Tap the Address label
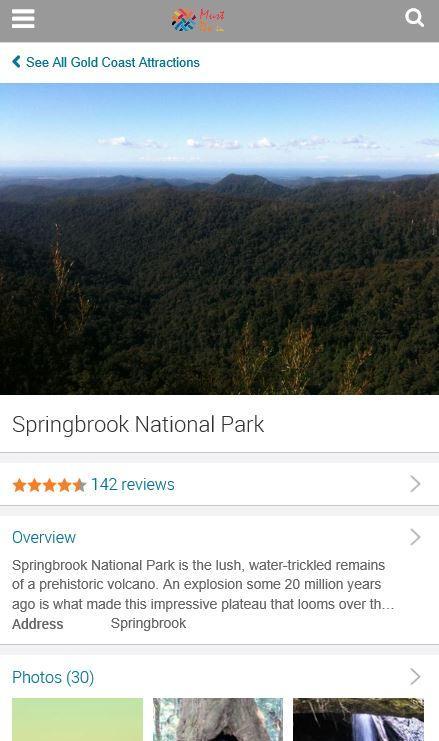The image size is (439, 741). (x=38, y=624)
